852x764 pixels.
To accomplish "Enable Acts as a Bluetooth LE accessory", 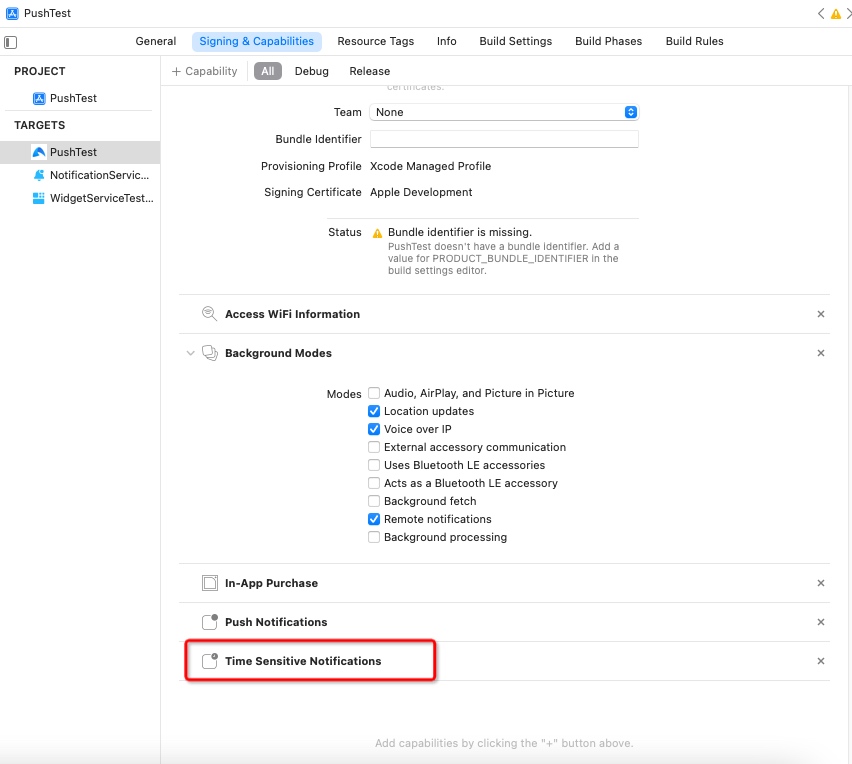I will point(374,483).
